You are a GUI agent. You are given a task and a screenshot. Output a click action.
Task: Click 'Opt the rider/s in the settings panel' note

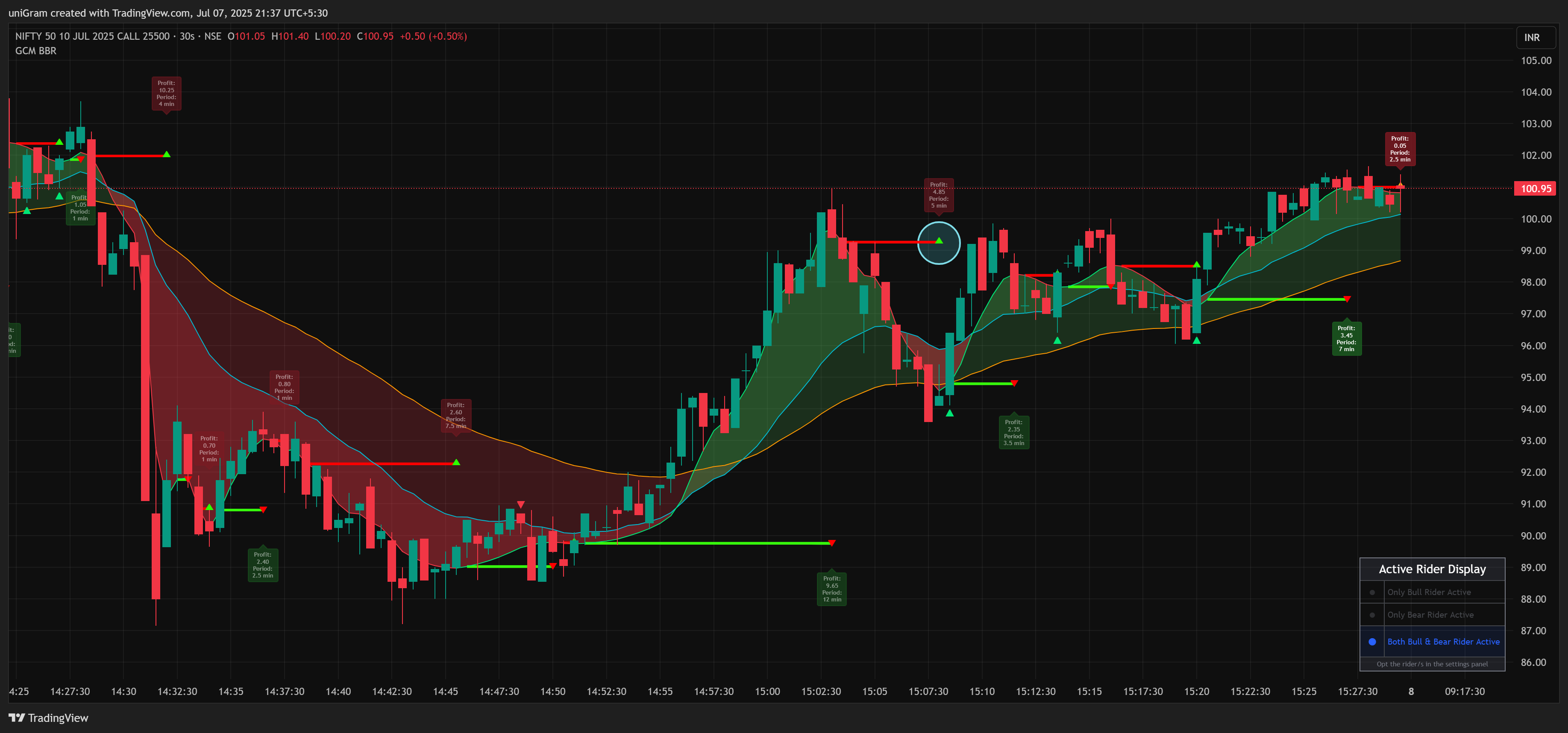click(x=1432, y=664)
